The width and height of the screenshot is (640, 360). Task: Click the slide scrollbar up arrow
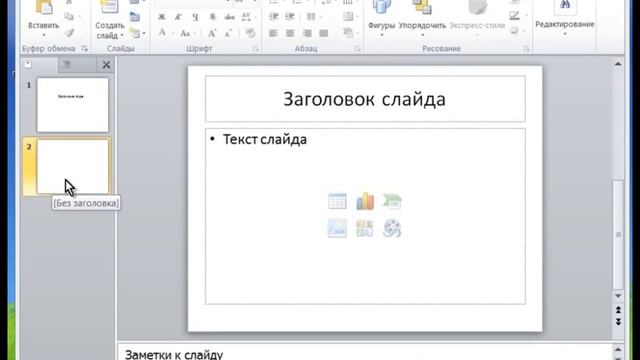coord(618,64)
